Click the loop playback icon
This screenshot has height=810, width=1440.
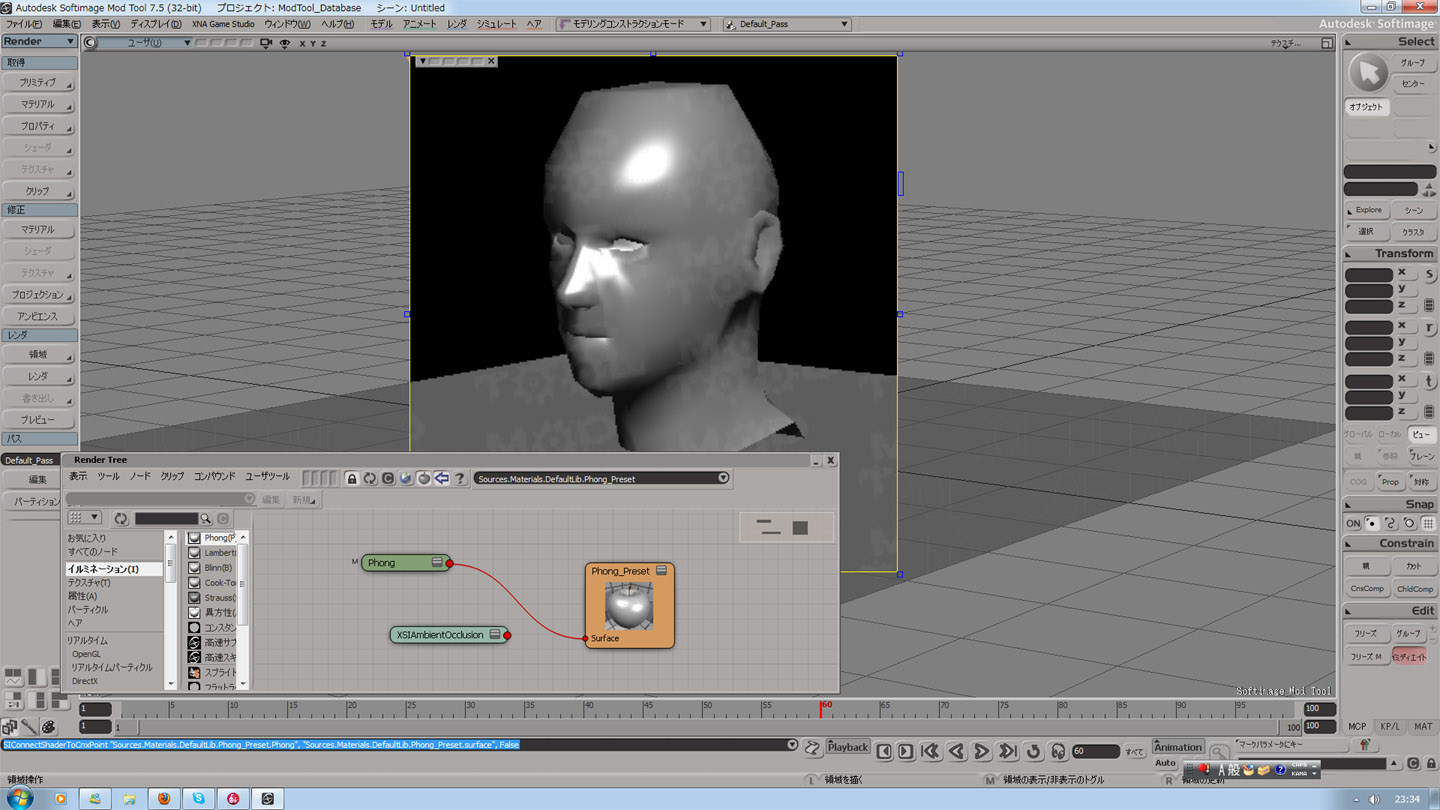(1033, 751)
